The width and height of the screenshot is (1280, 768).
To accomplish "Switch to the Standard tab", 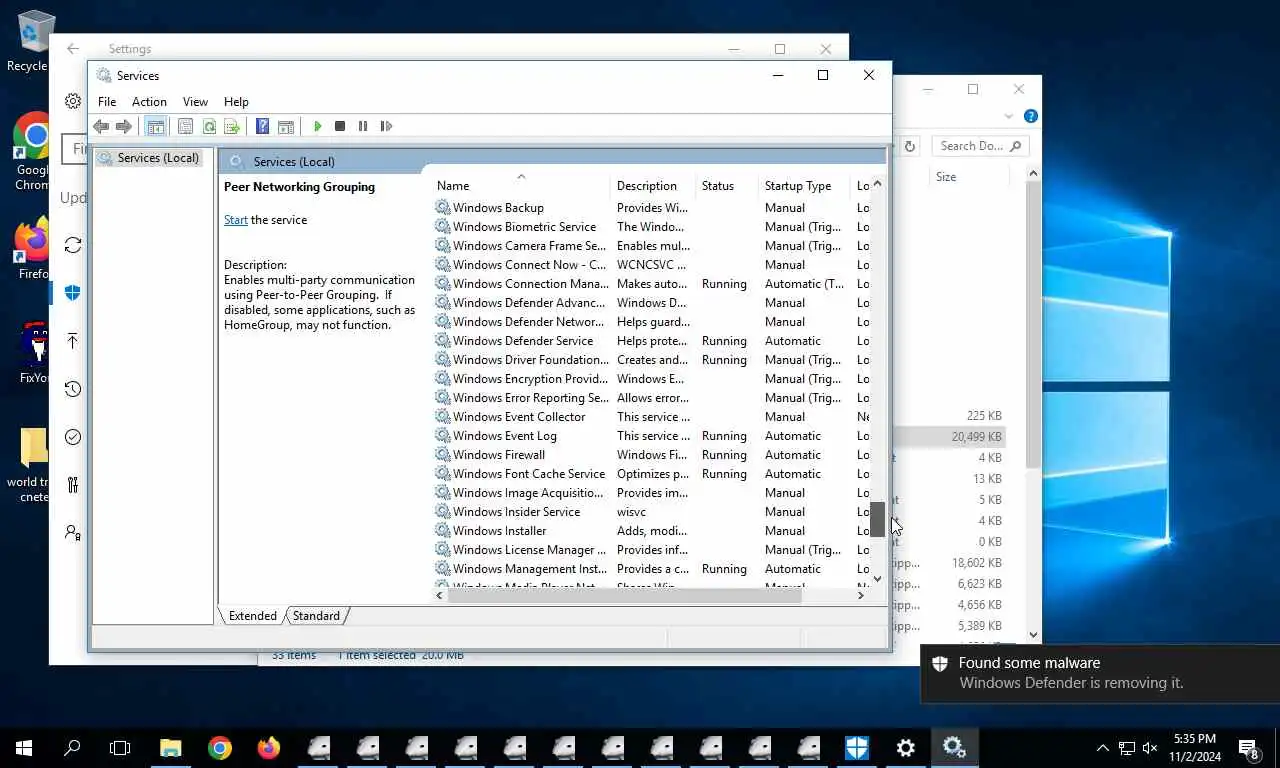I will coord(316,616).
